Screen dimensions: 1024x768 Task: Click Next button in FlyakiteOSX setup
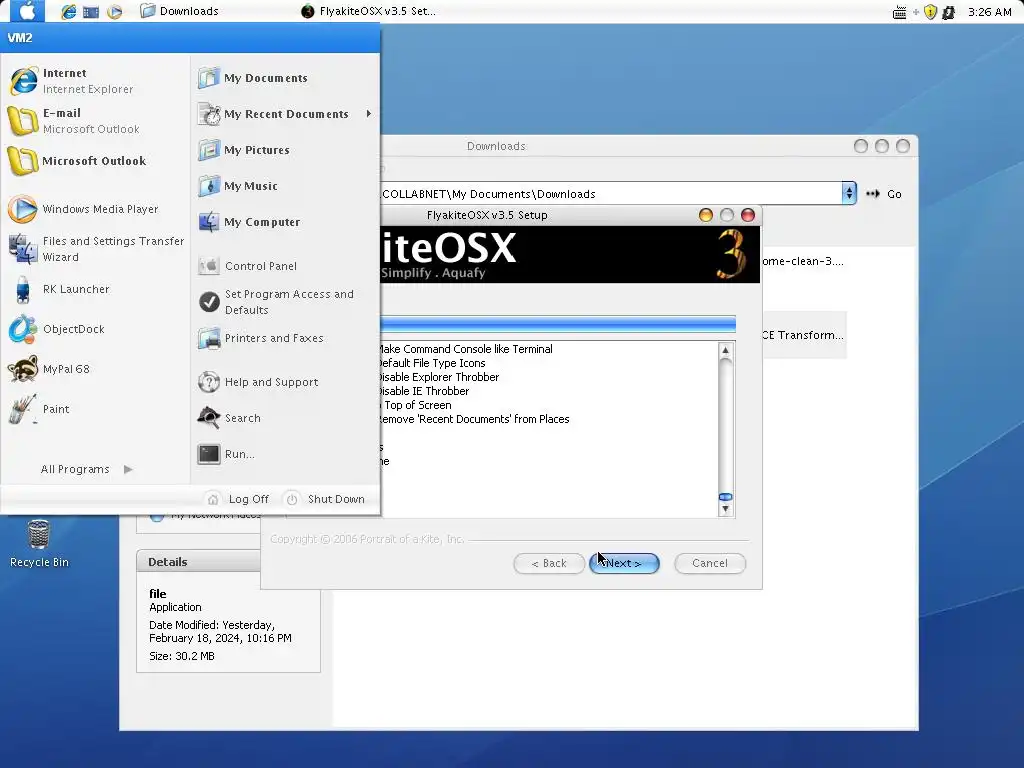624,563
